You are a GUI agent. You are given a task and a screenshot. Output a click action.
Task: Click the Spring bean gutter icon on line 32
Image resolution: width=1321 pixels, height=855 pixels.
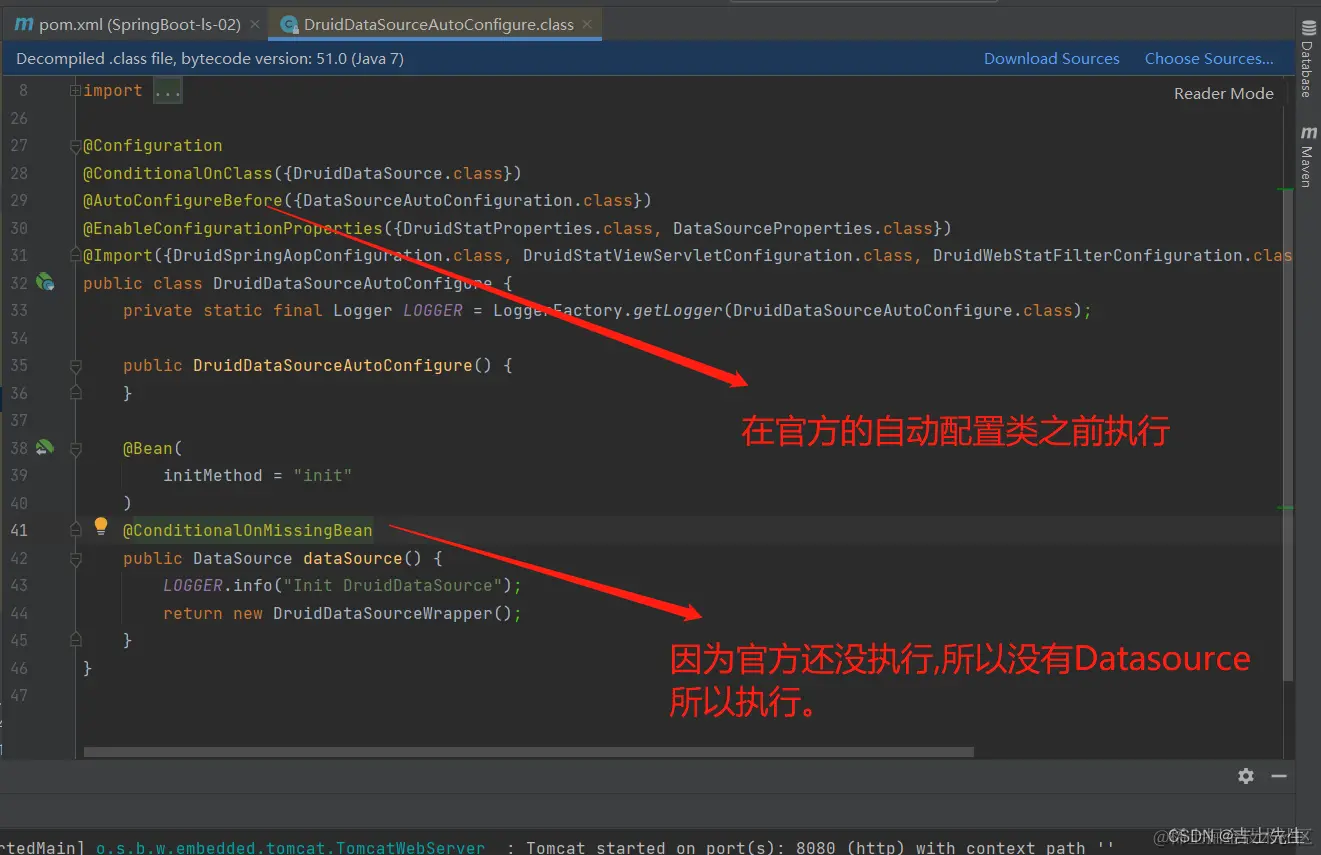[45, 283]
